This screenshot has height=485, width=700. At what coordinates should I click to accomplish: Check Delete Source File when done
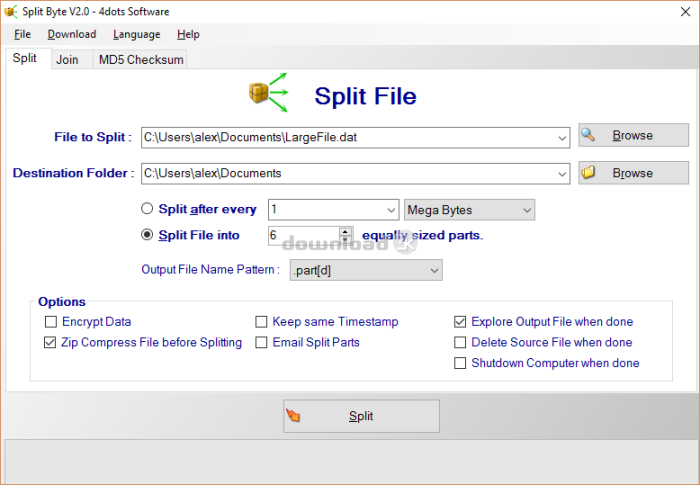(x=460, y=342)
